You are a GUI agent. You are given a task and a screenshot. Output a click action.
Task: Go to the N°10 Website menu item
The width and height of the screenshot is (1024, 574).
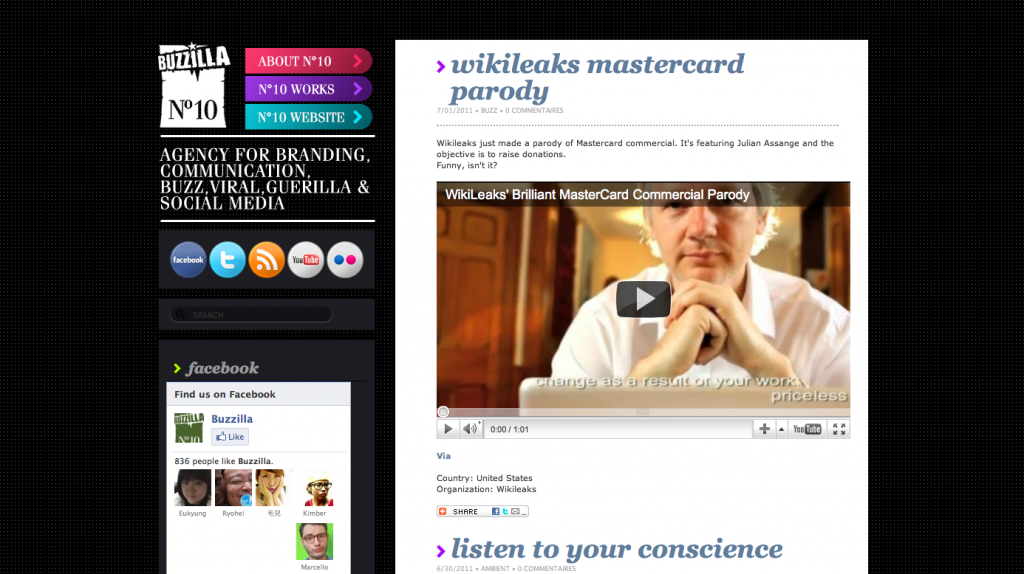tap(308, 117)
